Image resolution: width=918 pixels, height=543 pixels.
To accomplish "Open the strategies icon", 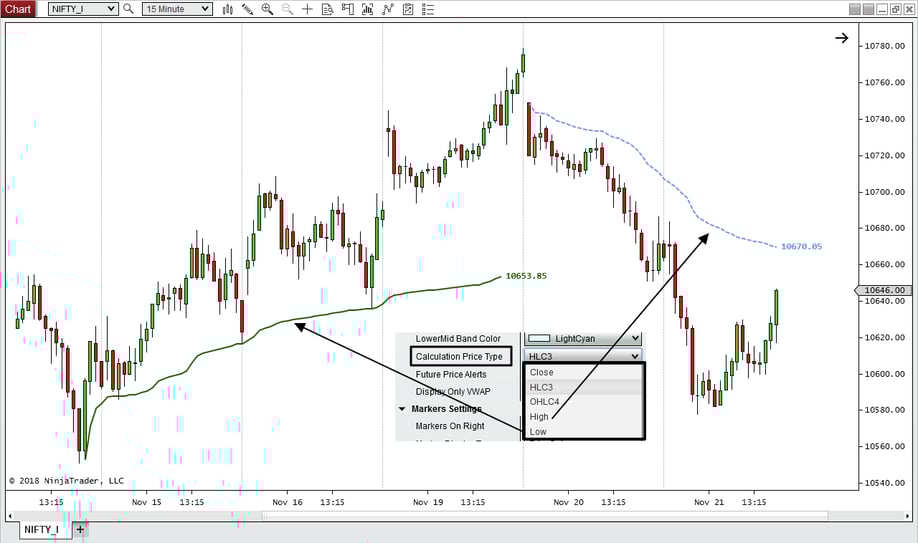I will (x=408, y=9).
